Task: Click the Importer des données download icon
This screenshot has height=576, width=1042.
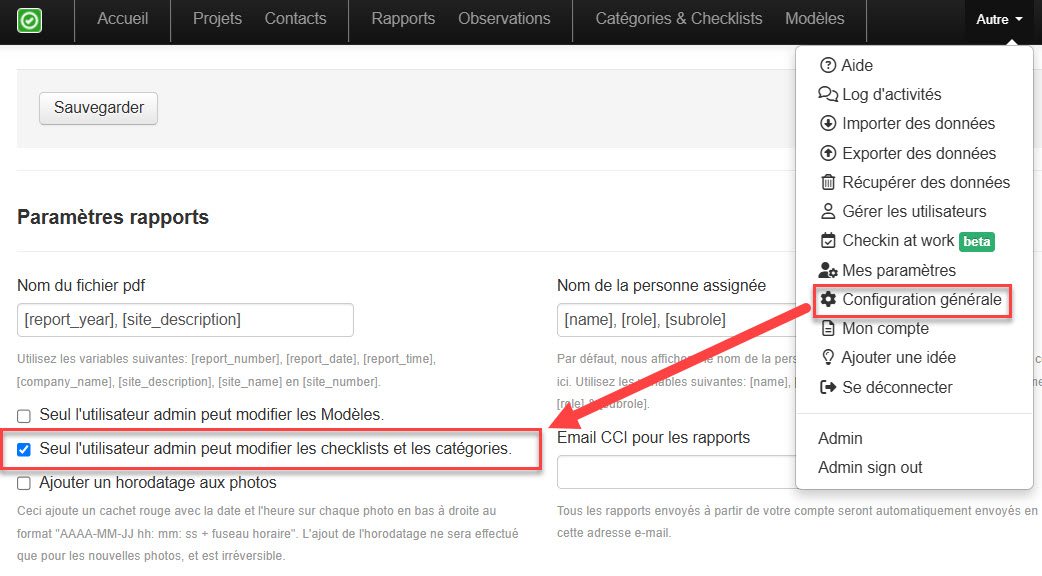Action: (x=827, y=124)
